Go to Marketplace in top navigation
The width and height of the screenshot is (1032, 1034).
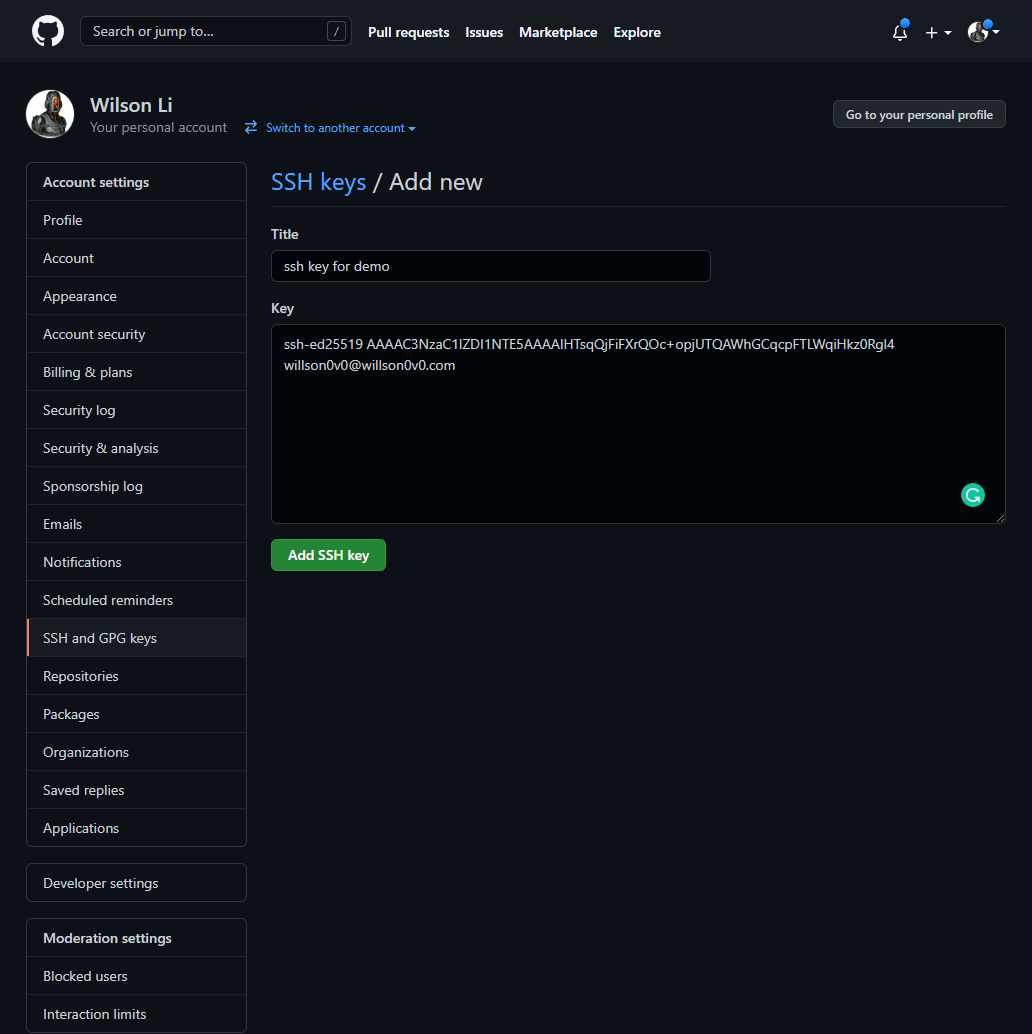(x=557, y=32)
